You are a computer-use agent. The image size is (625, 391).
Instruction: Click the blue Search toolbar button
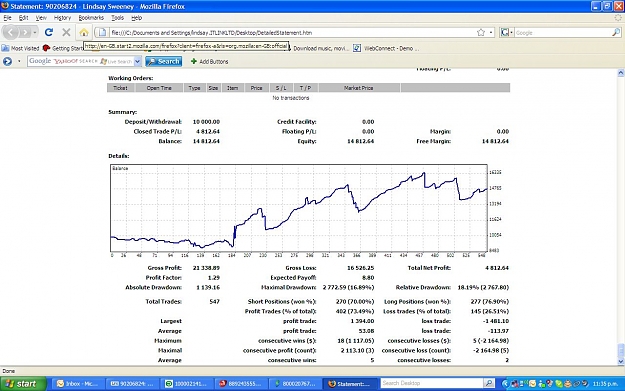(x=164, y=61)
